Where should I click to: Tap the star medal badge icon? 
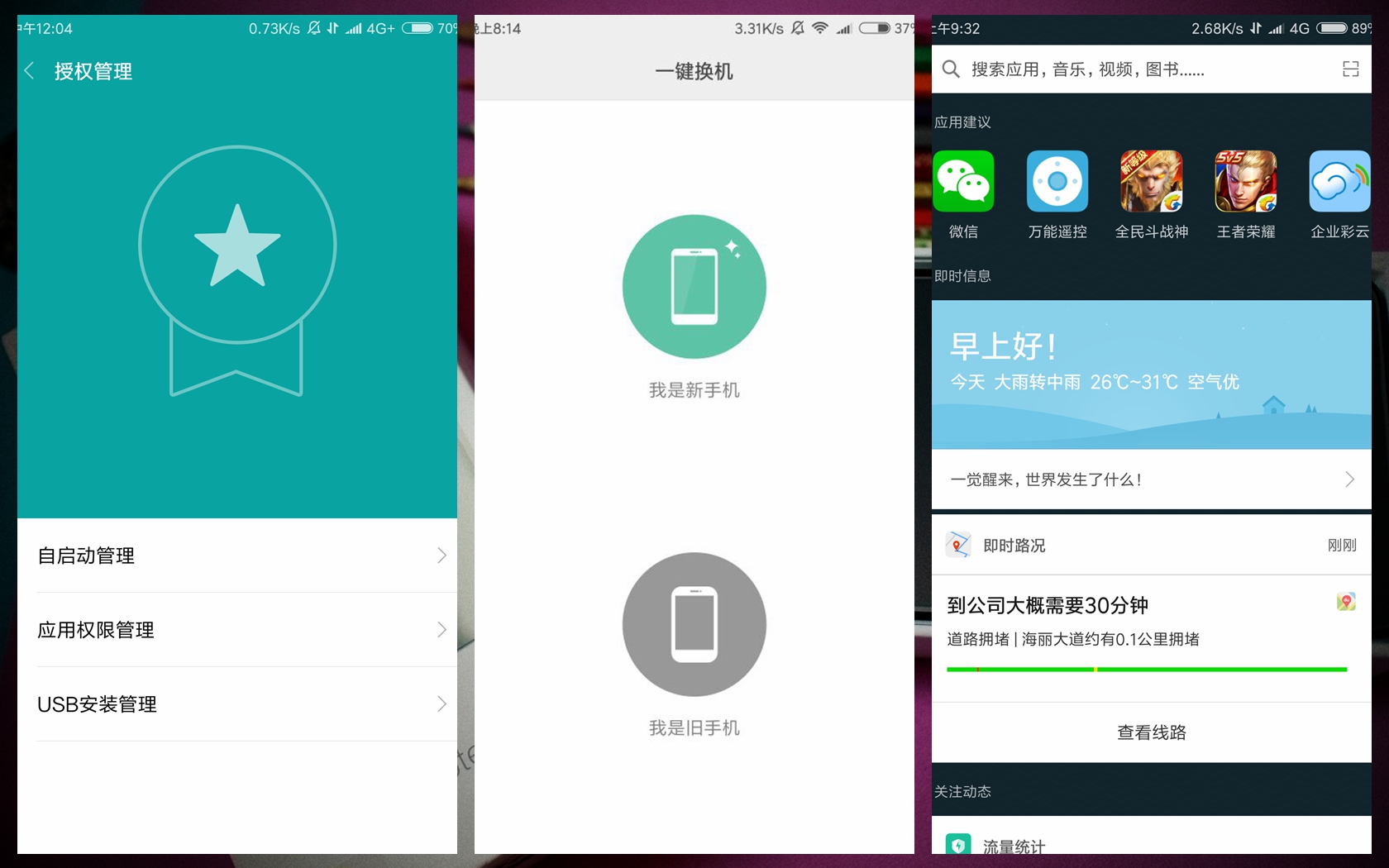[x=237, y=270]
